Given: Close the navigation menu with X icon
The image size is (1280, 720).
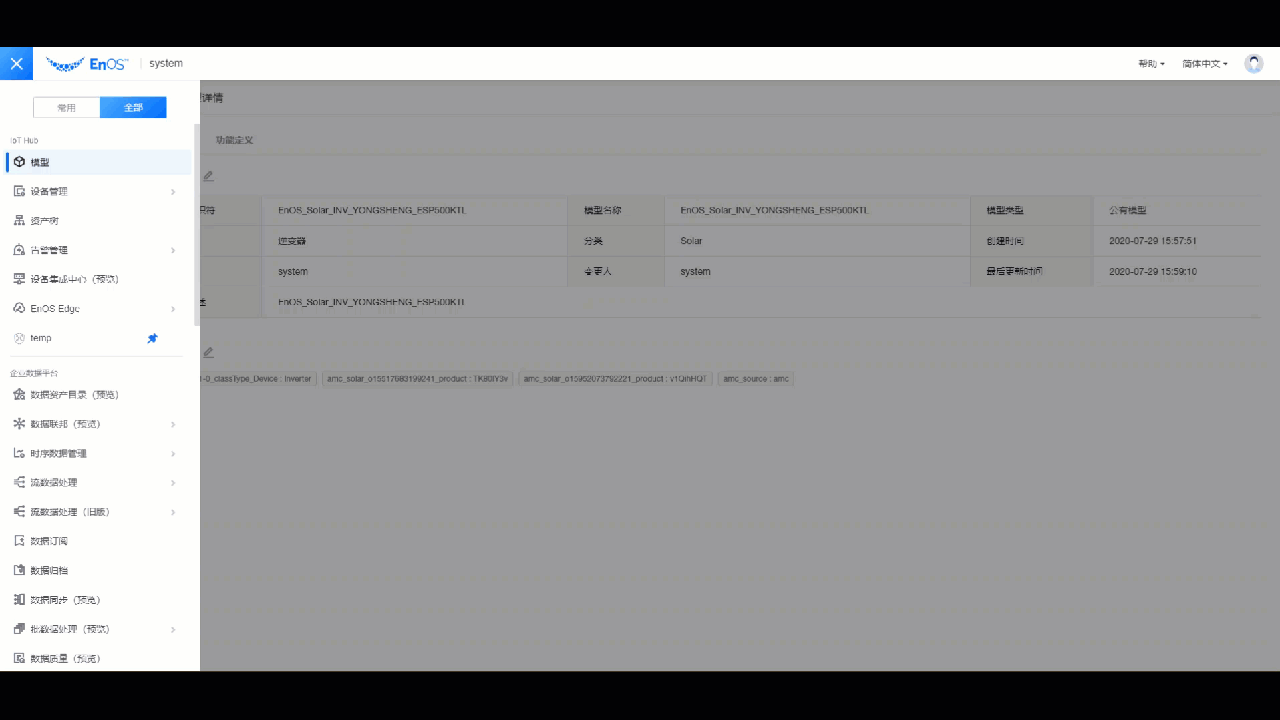Looking at the screenshot, I should [16, 63].
